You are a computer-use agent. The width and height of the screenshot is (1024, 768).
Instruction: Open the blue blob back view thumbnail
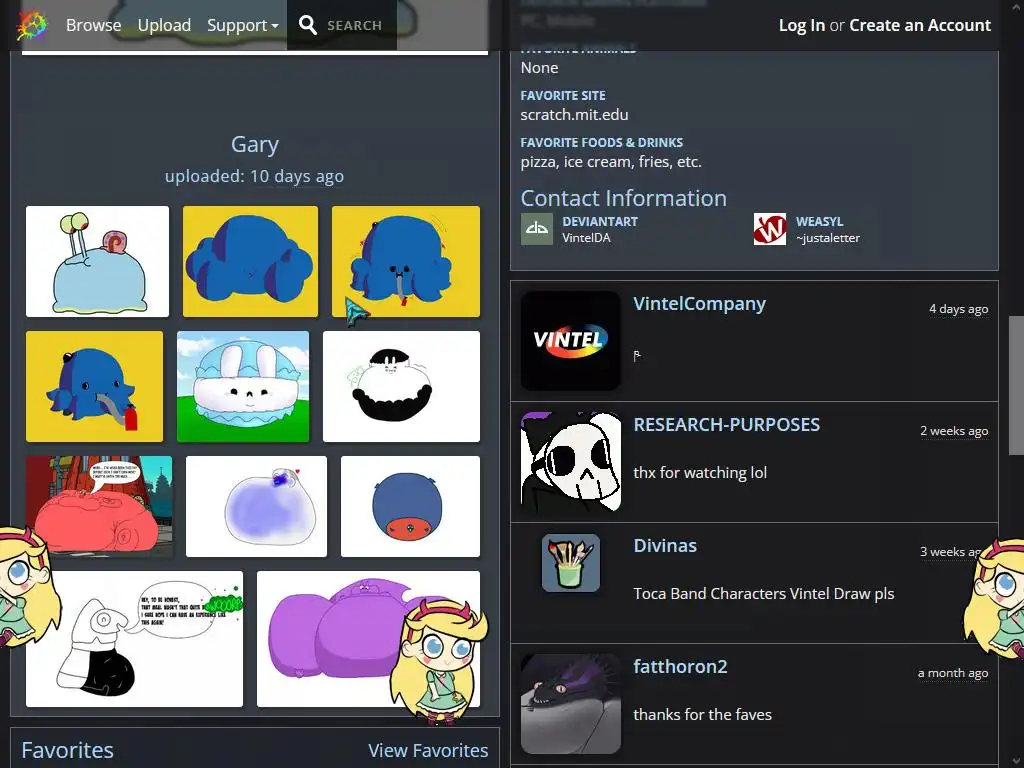coord(250,261)
